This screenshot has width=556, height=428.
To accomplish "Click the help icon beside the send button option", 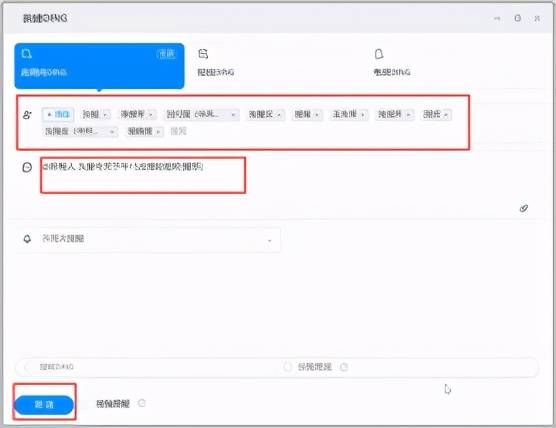I will coord(142,403).
